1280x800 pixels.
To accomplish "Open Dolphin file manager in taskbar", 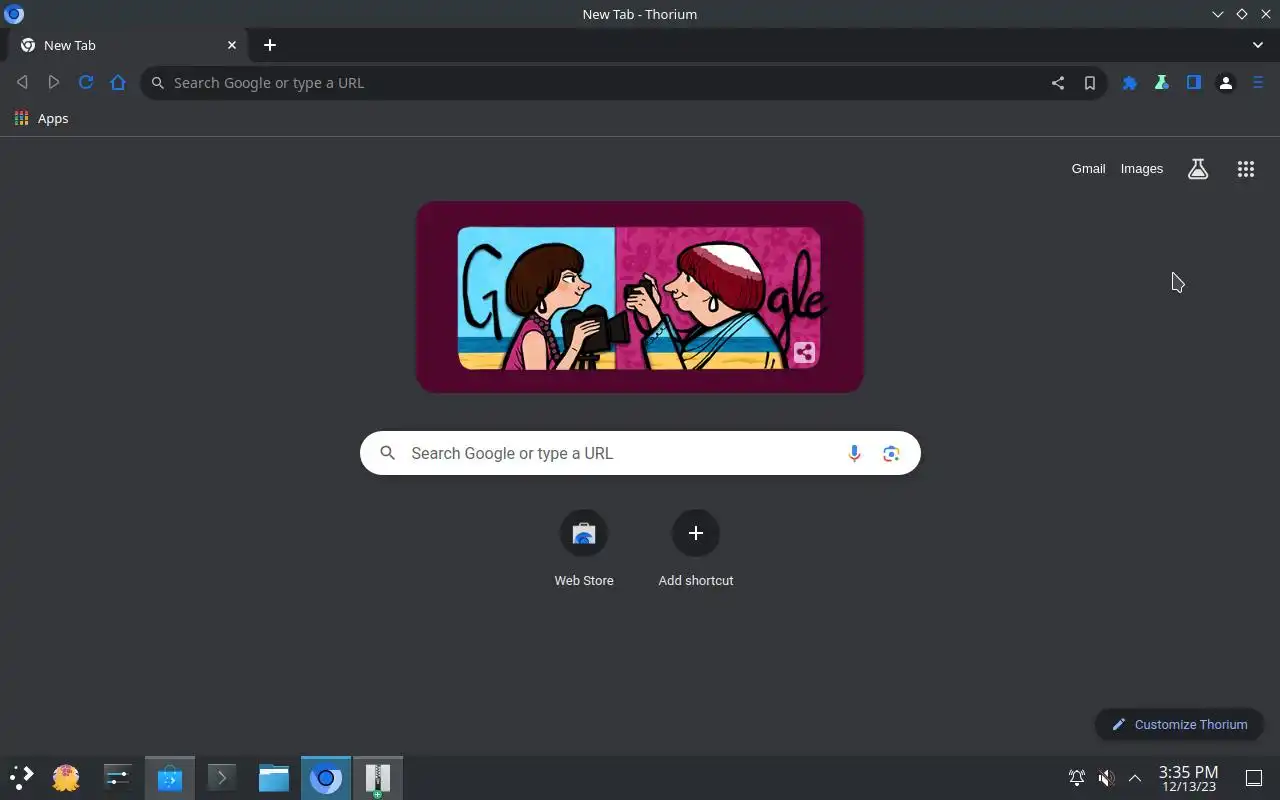I will [x=274, y=777].
